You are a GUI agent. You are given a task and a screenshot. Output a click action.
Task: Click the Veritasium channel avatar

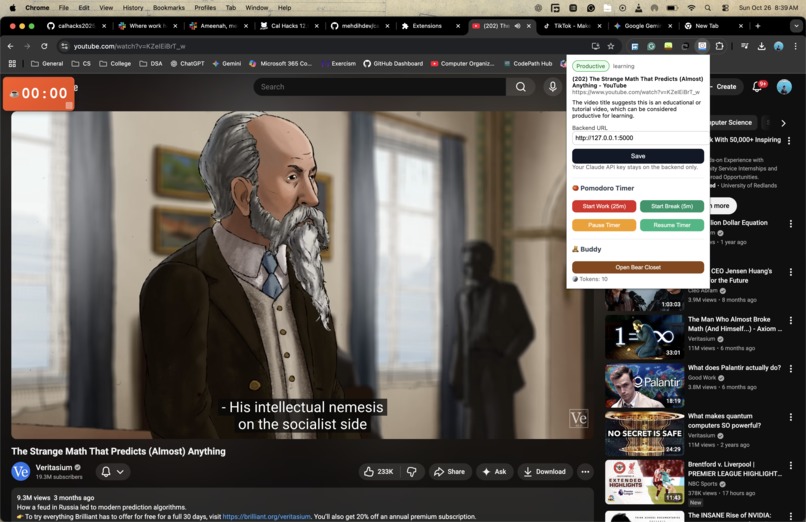(21, 471)
